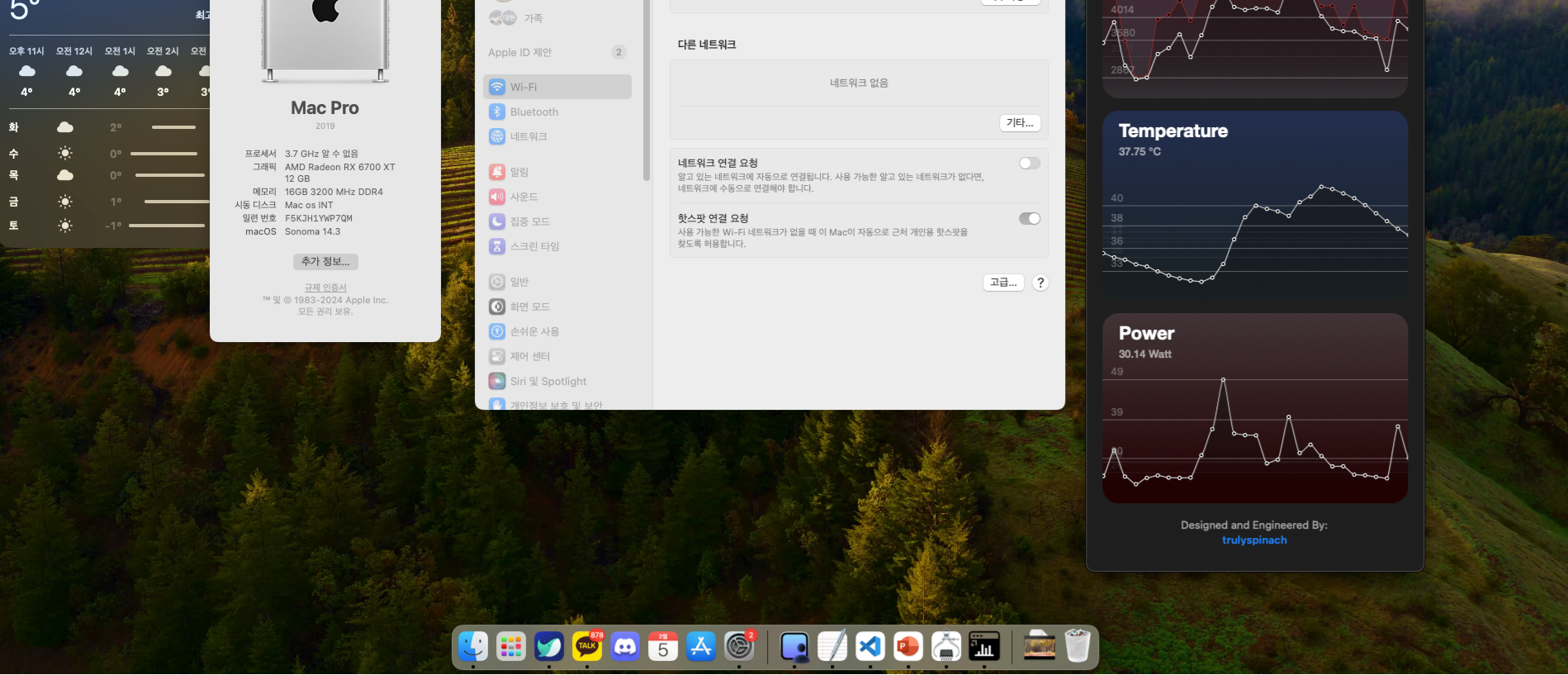
Task: Click the Bluetooth icon in Settings sidebar
Action: click(497, 112)
